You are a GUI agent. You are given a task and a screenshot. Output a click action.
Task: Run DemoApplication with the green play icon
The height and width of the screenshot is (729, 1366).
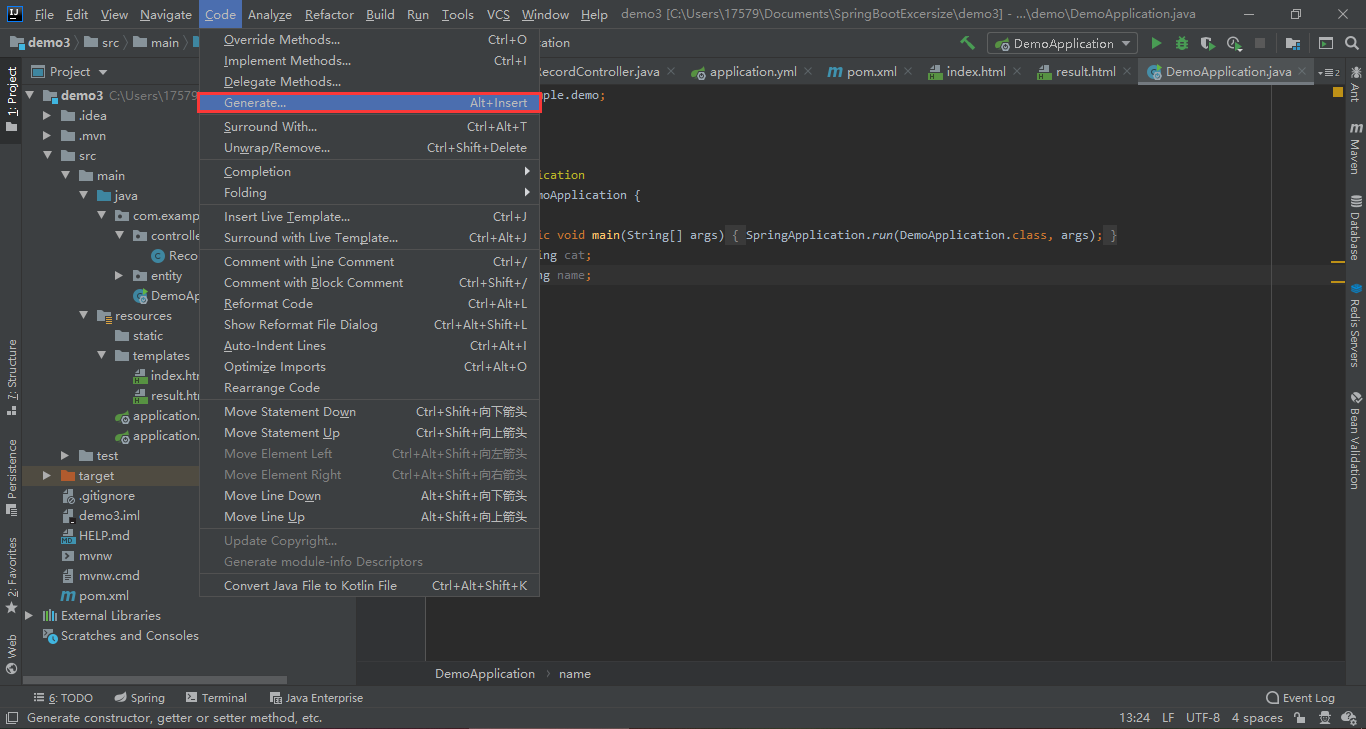click(1156, 43)
